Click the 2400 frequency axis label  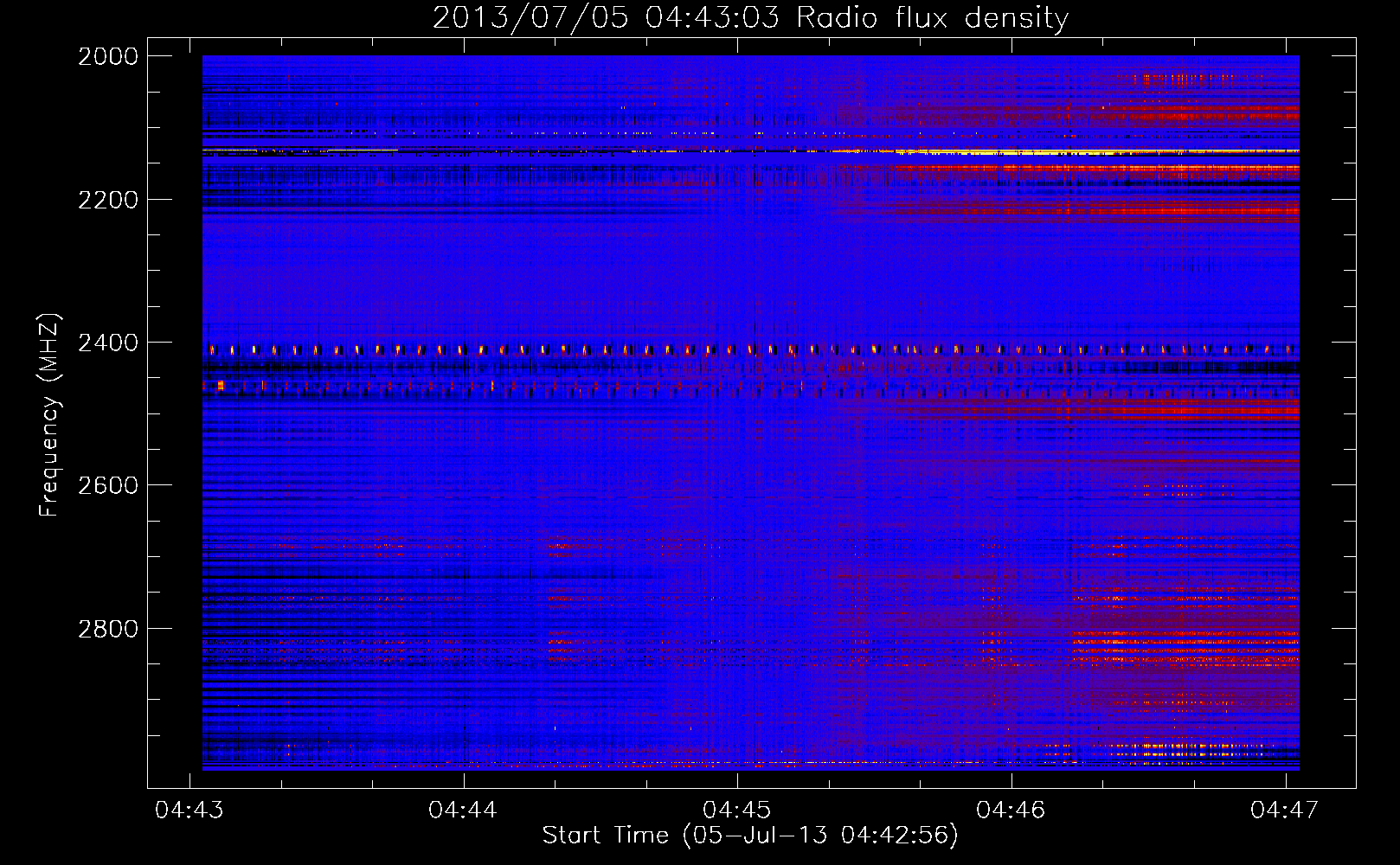(108, 343)
